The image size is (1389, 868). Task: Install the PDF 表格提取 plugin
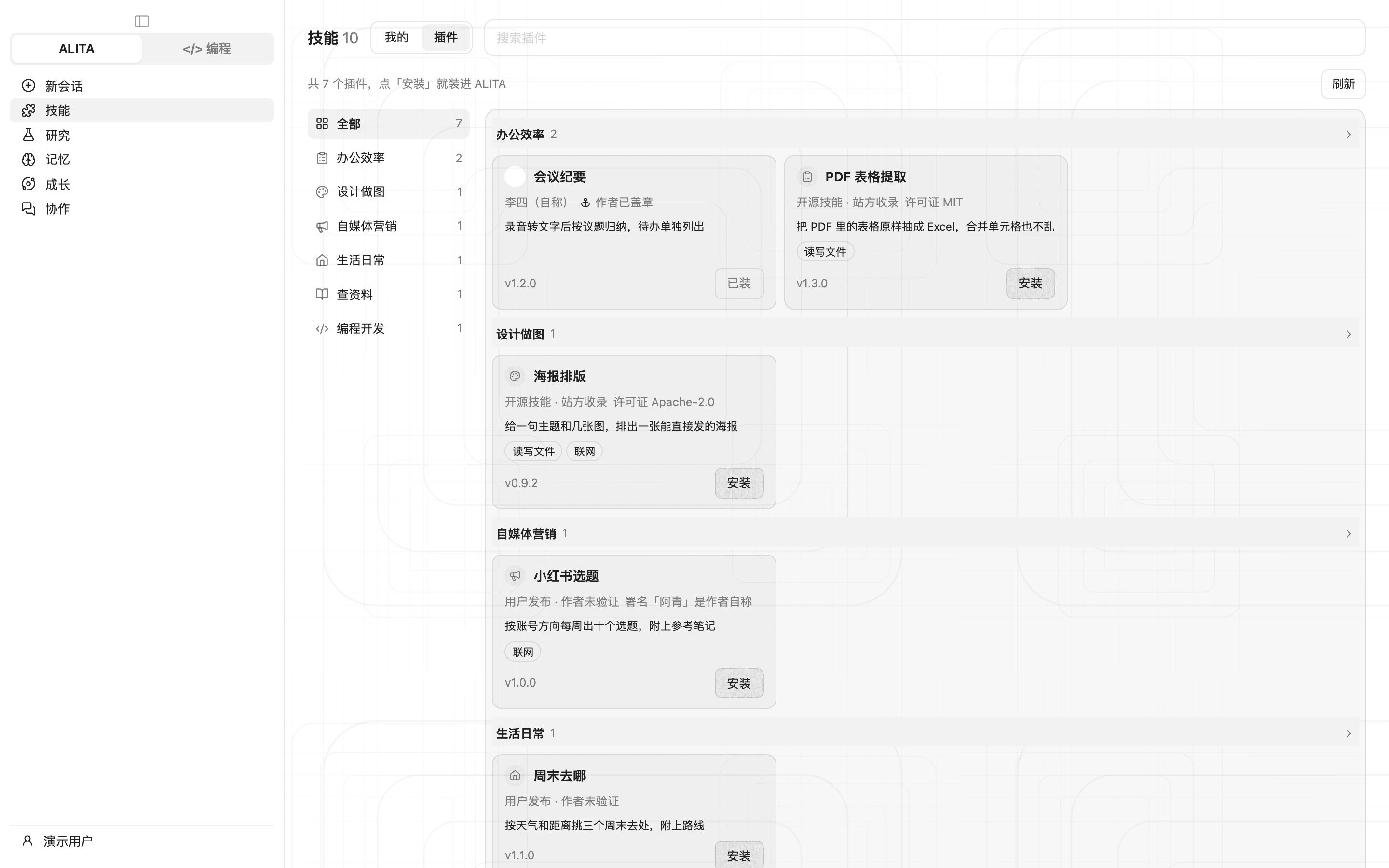pyautogui.click(x=1030, y=283)
